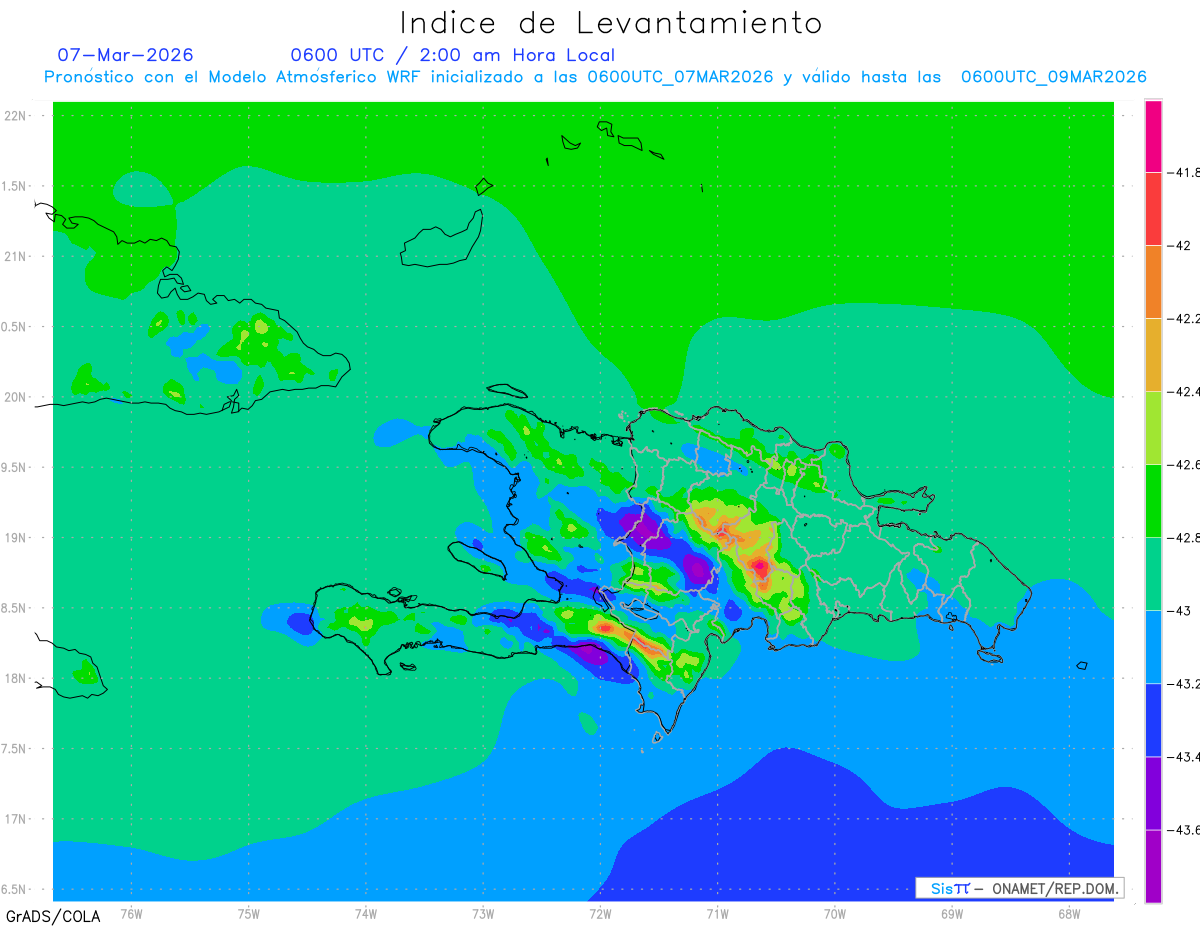
Task: Click the "20N" latitude label
Action: point(17,397)
